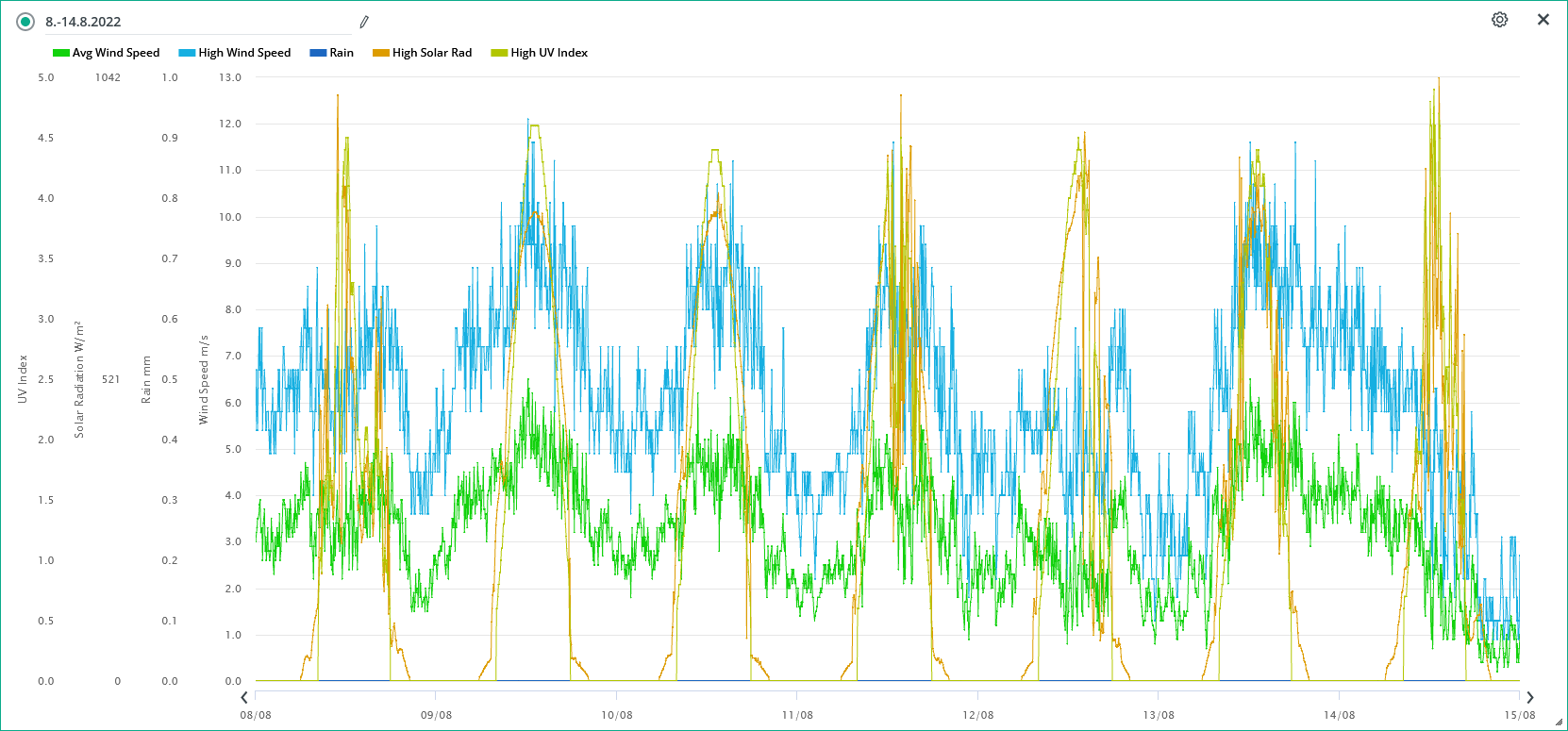Advance to next period with right chevron
This screenshot has width=1568, height=731.
[x=1530, y=698]
